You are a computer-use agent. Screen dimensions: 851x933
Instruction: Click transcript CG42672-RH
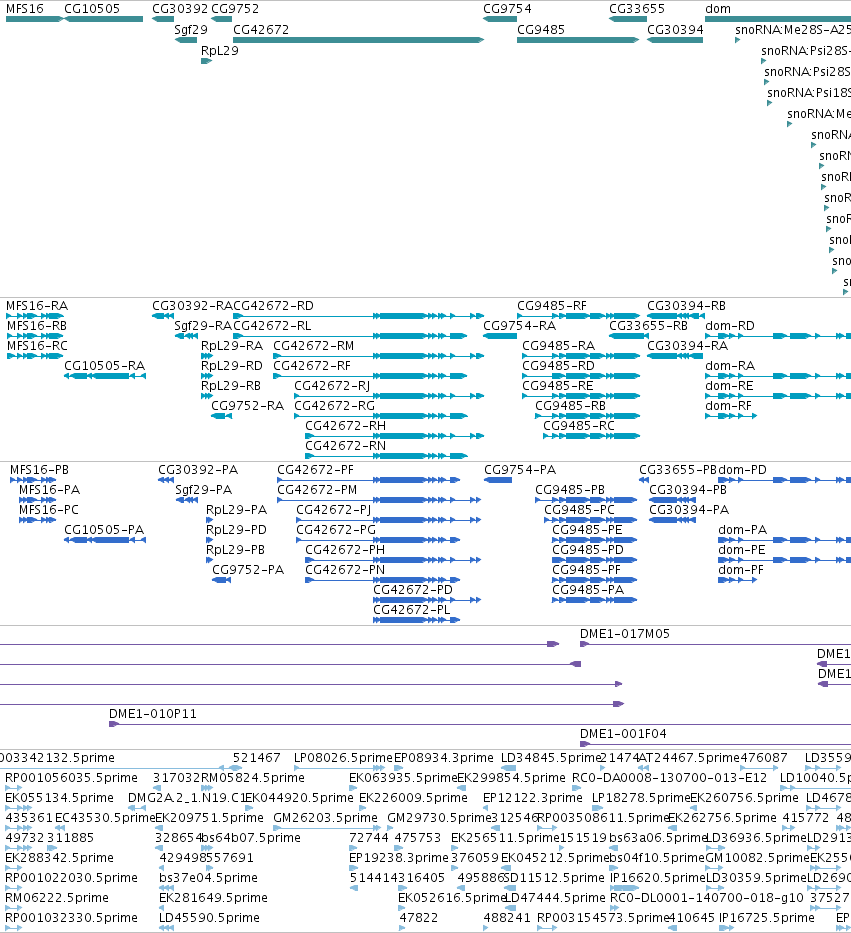pos(345,426)
